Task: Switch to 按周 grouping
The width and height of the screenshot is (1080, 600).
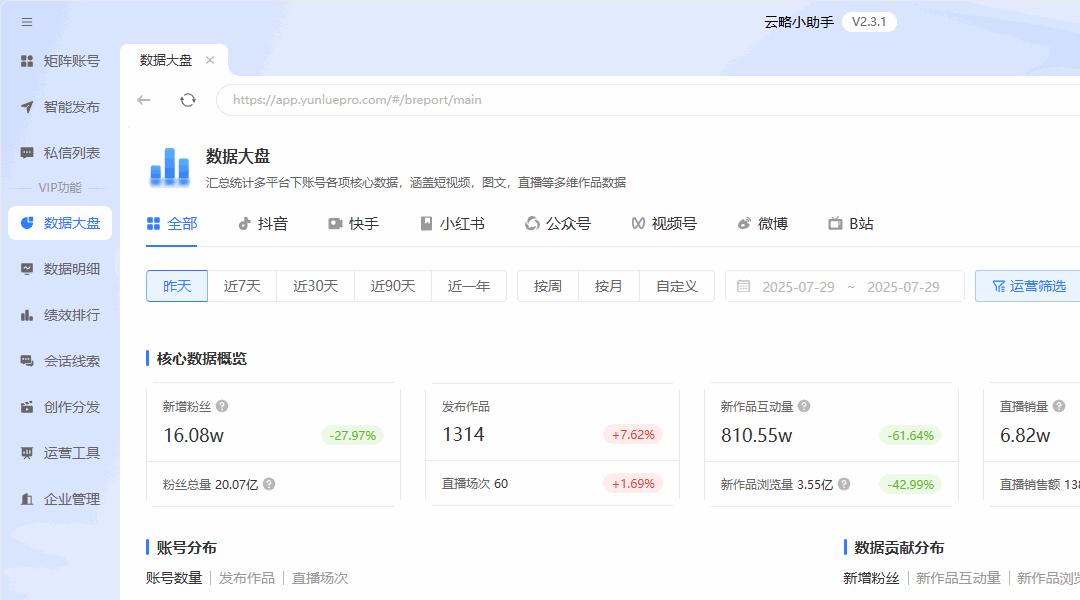Action: 548,286
